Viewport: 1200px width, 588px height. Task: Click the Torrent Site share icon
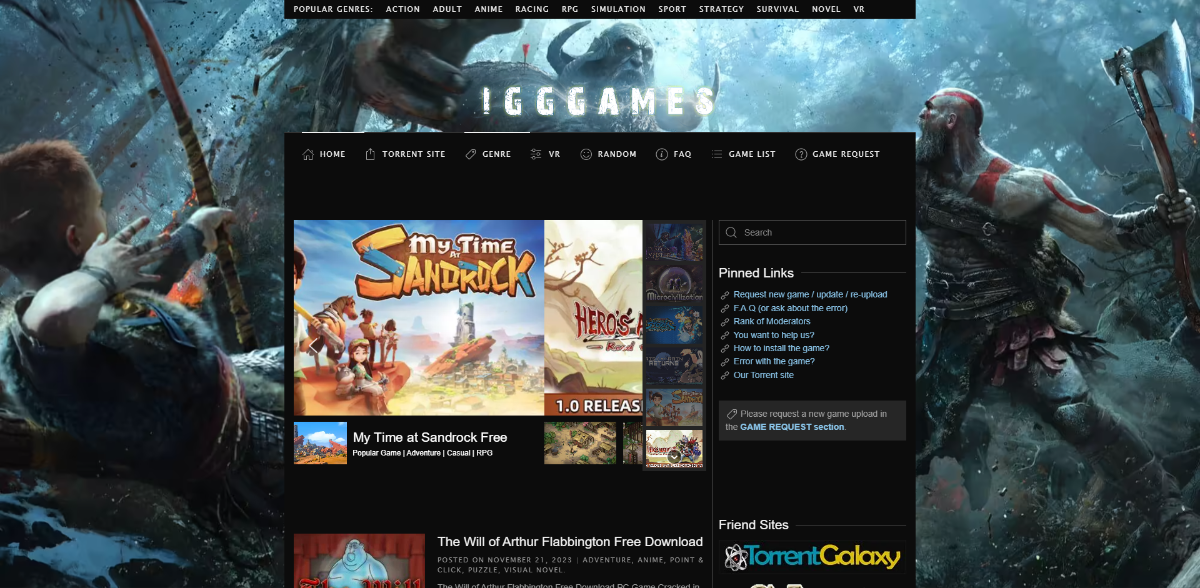(x=370, y=154)
